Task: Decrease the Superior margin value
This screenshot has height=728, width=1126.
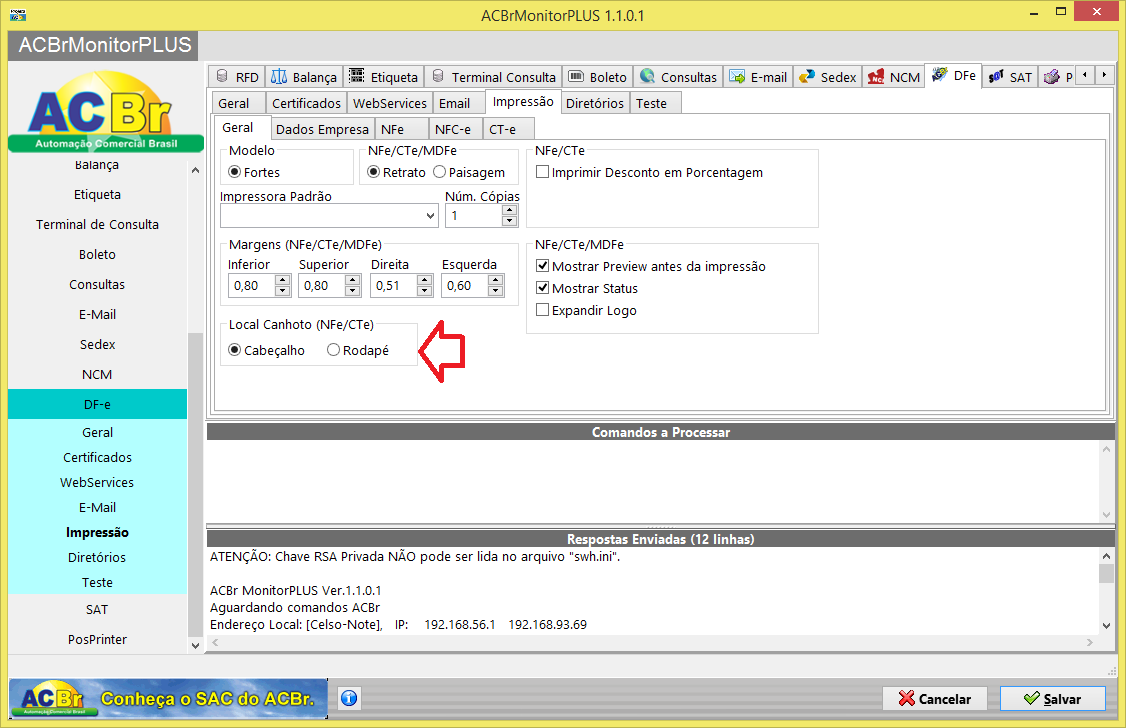Action: click(x=353, y=291)
